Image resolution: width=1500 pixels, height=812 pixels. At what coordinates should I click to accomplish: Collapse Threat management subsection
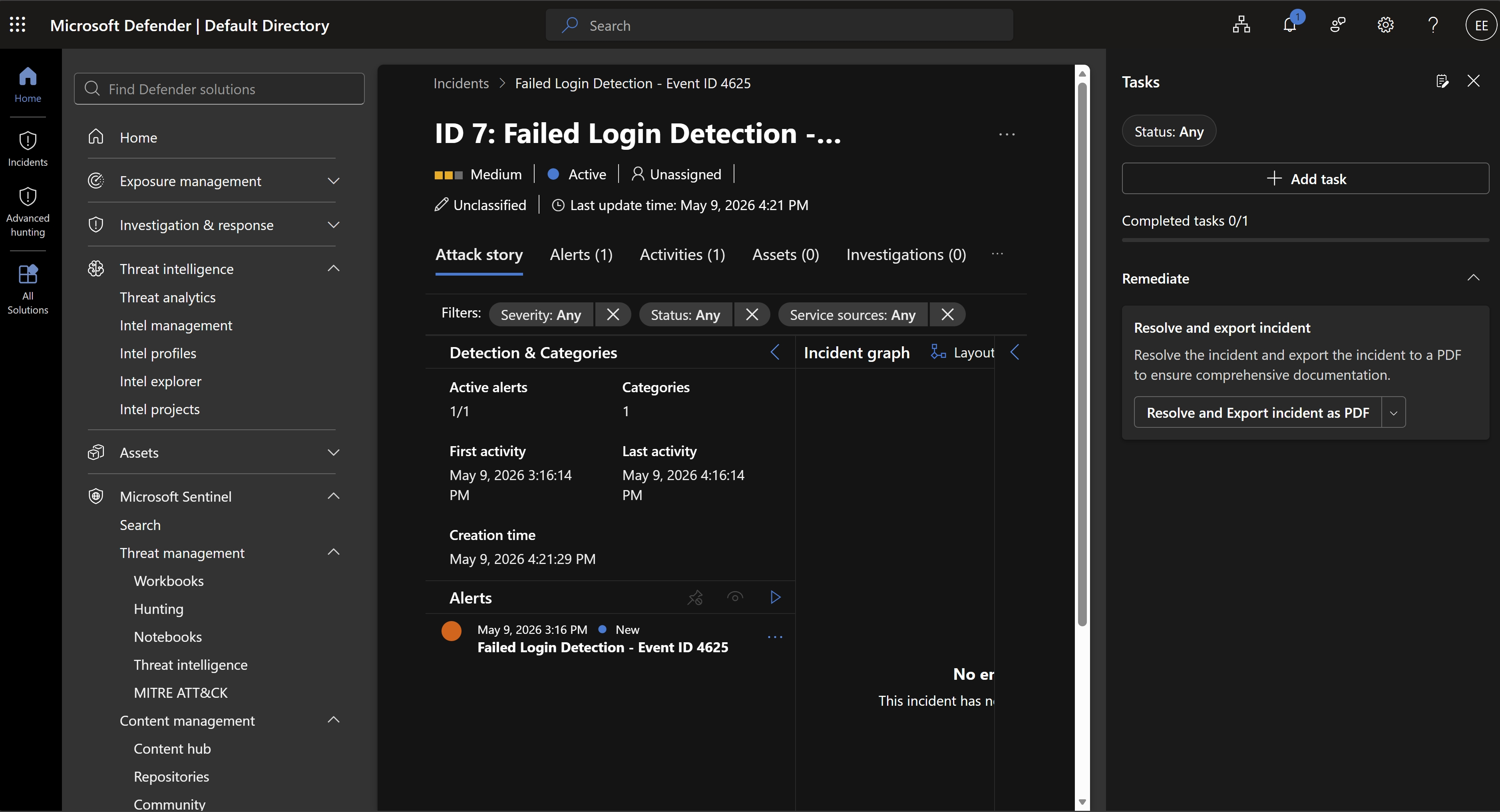click(334, 552)
